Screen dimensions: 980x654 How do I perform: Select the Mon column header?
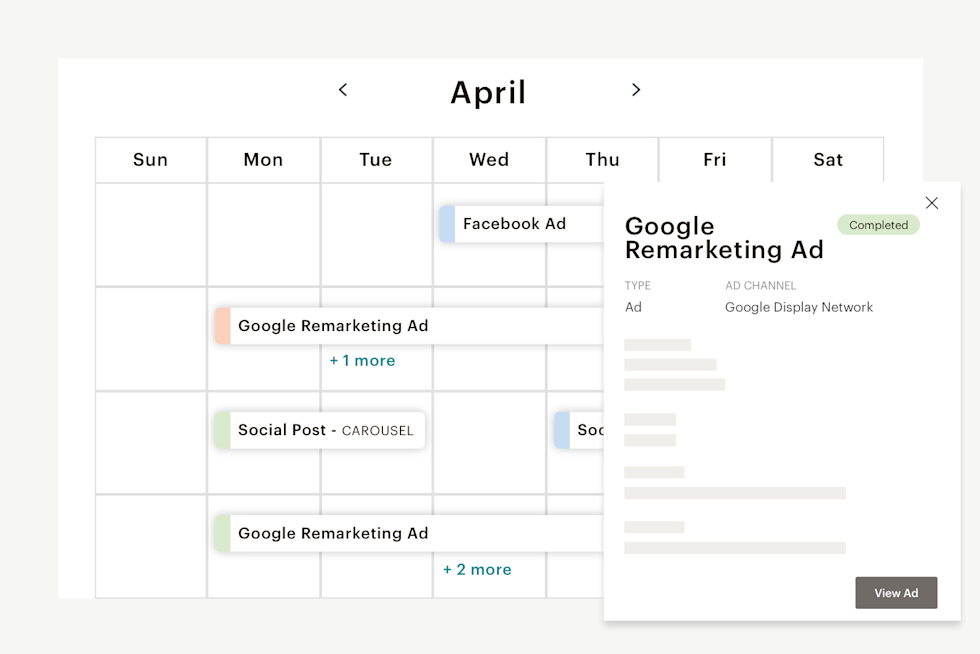263,160
